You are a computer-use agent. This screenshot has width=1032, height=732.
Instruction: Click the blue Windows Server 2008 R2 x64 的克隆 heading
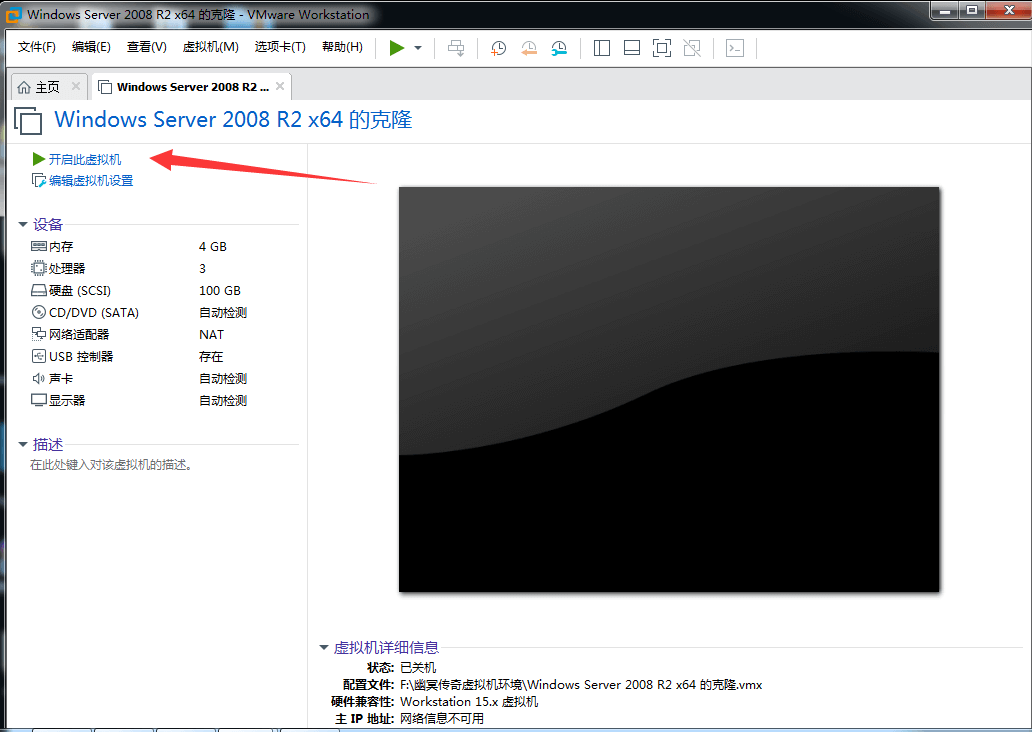tap(233, 120)
